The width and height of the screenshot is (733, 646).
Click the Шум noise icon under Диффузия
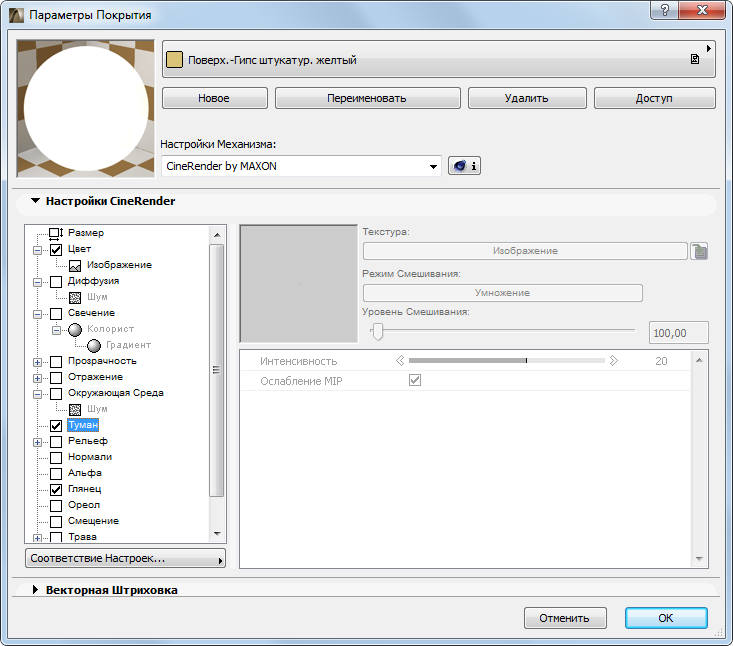(x=75, y=297)
